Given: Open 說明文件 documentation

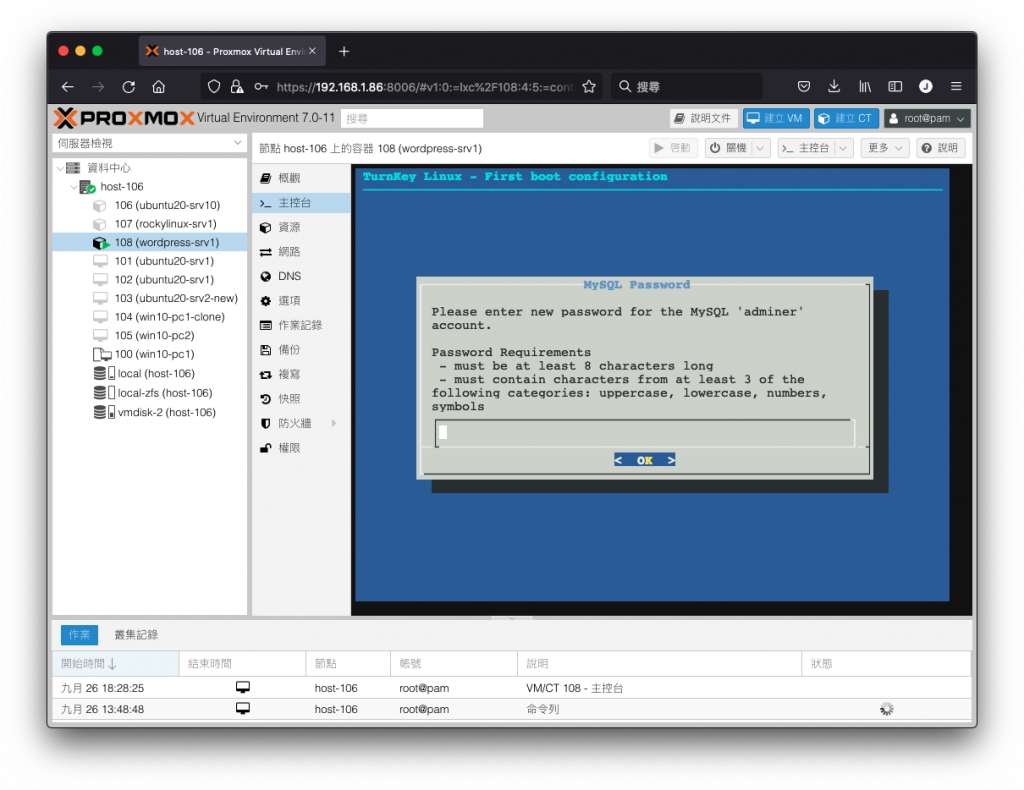Looking at the screenshot, I should (703, 118).
